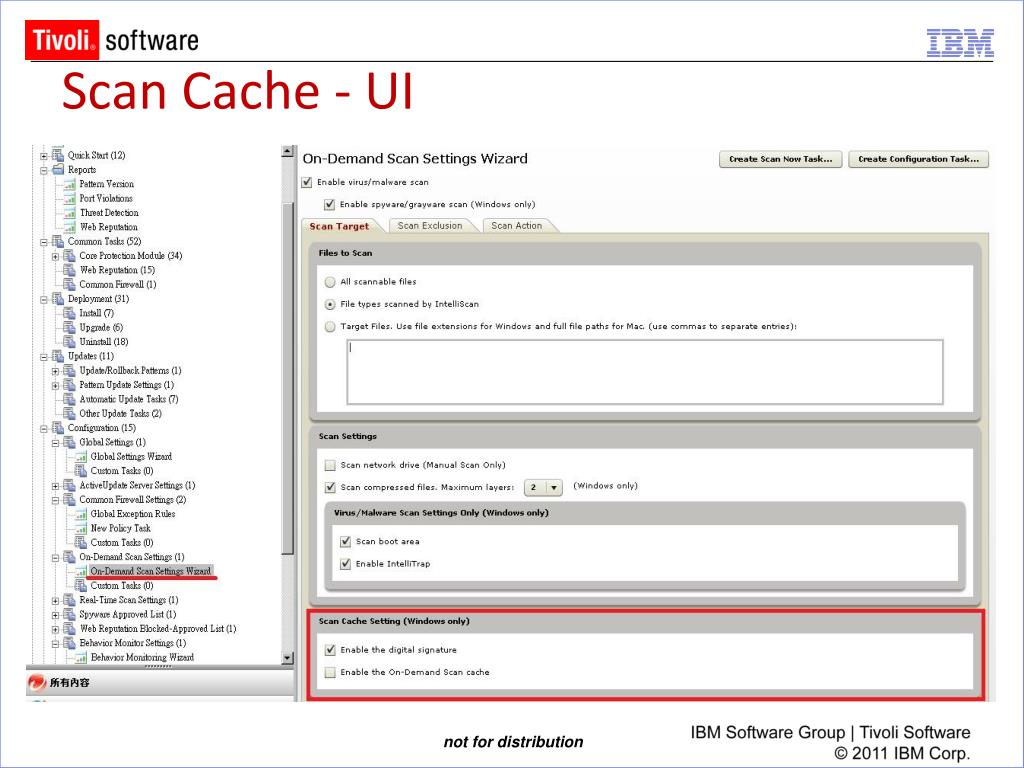Click the tree panel scroll up arrow
This screenshot has width=1024, height=768.
[x=287, y=152]
